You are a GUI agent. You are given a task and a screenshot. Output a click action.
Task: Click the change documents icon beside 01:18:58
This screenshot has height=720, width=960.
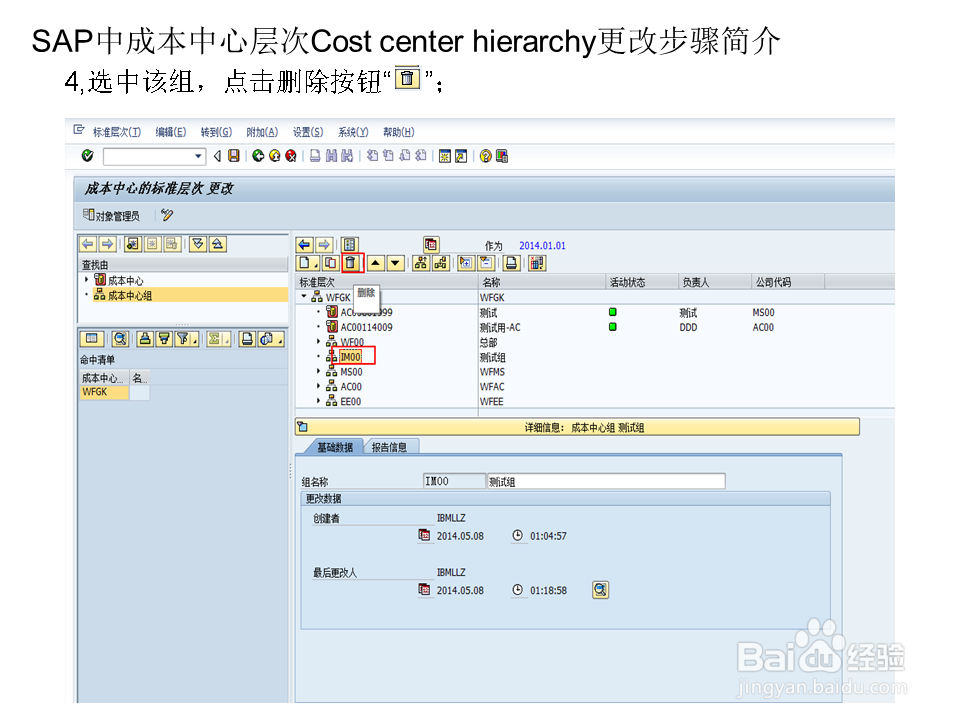point(600,590)
